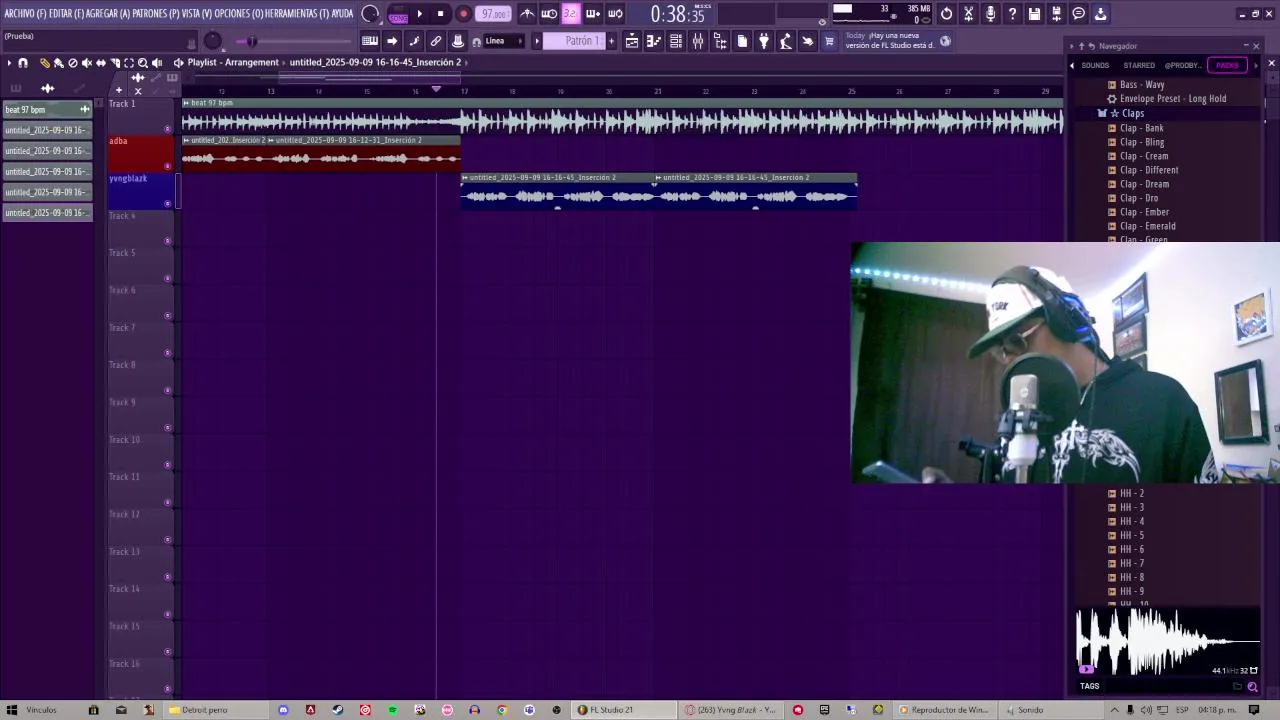Image resolution: width=1280 pixels, height=720 pixels.
Task: Toggle the metronome icon
Action: tap(528, 14)
